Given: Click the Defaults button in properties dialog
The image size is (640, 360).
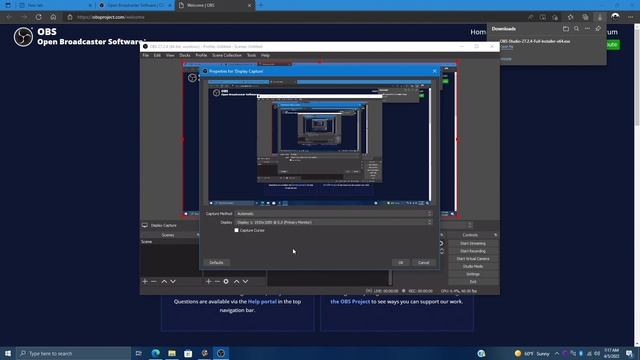Looking at the screenshot, I should coord(216,262).
